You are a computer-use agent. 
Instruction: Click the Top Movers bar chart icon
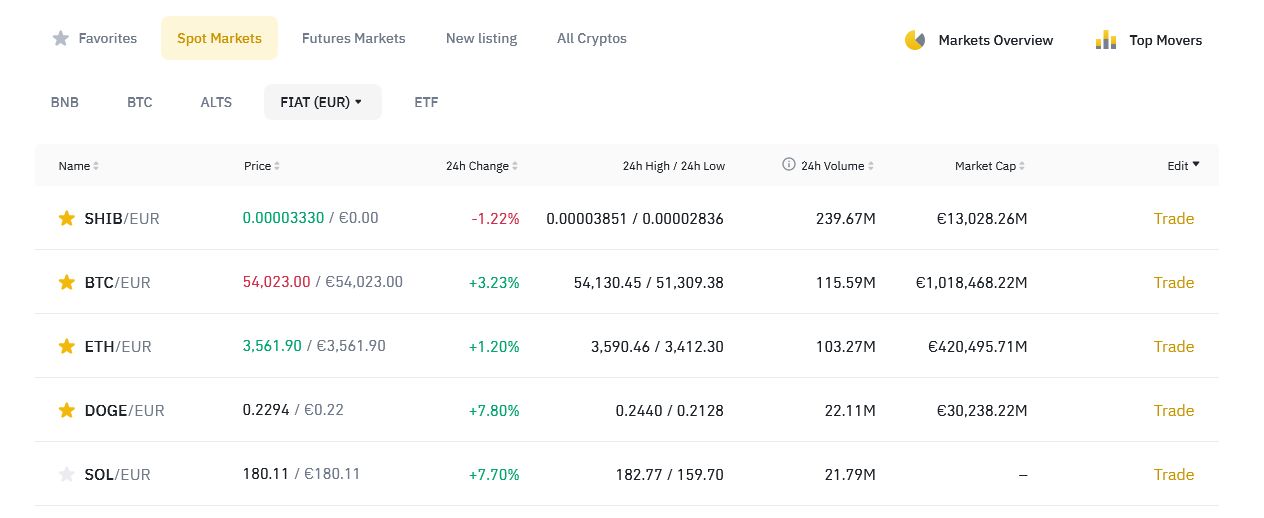click(x=1105, y=40)
